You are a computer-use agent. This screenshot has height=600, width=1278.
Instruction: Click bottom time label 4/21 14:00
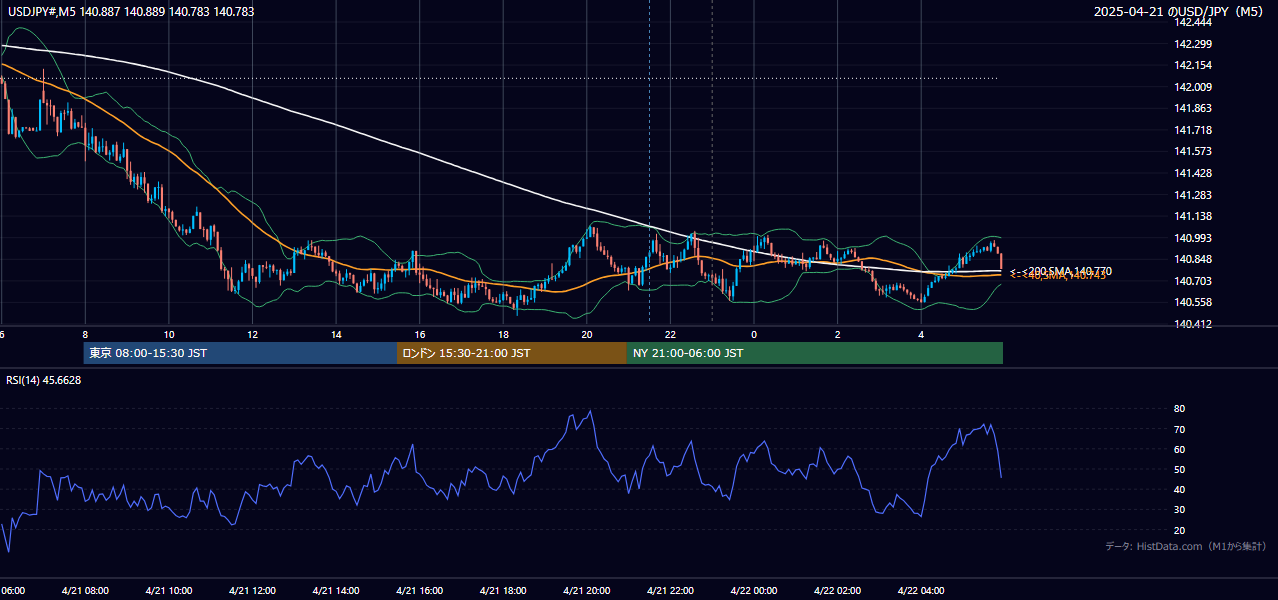336,590
